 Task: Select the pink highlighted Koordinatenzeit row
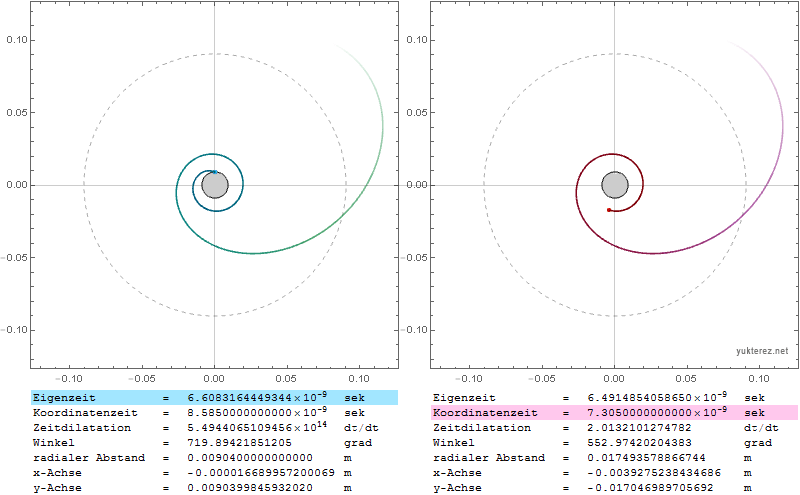point(614,412)
